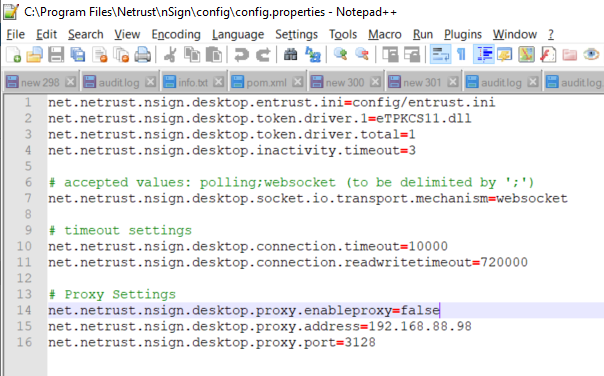The image size is (604, 376).
Task: Click the proxy.port=3128 line
Action: click(x=211, y=342)
